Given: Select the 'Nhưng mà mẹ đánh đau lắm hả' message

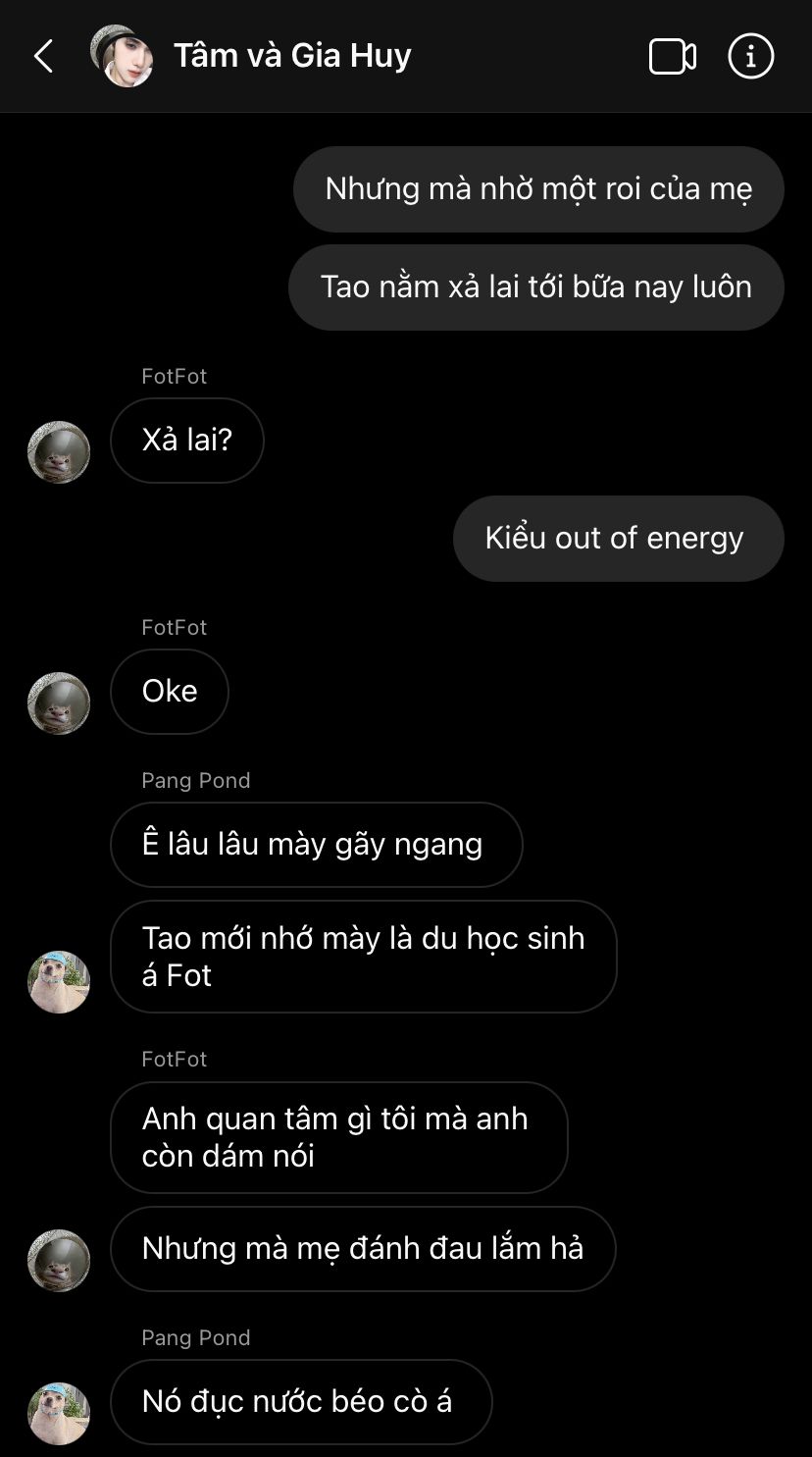Looking at the screenshot, I should click(x=363, y=1249).
